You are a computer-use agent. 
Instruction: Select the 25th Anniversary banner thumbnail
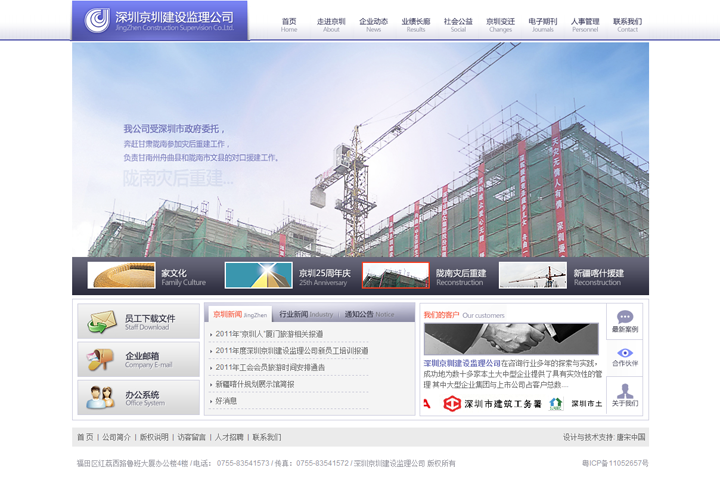tap(258, 275)
